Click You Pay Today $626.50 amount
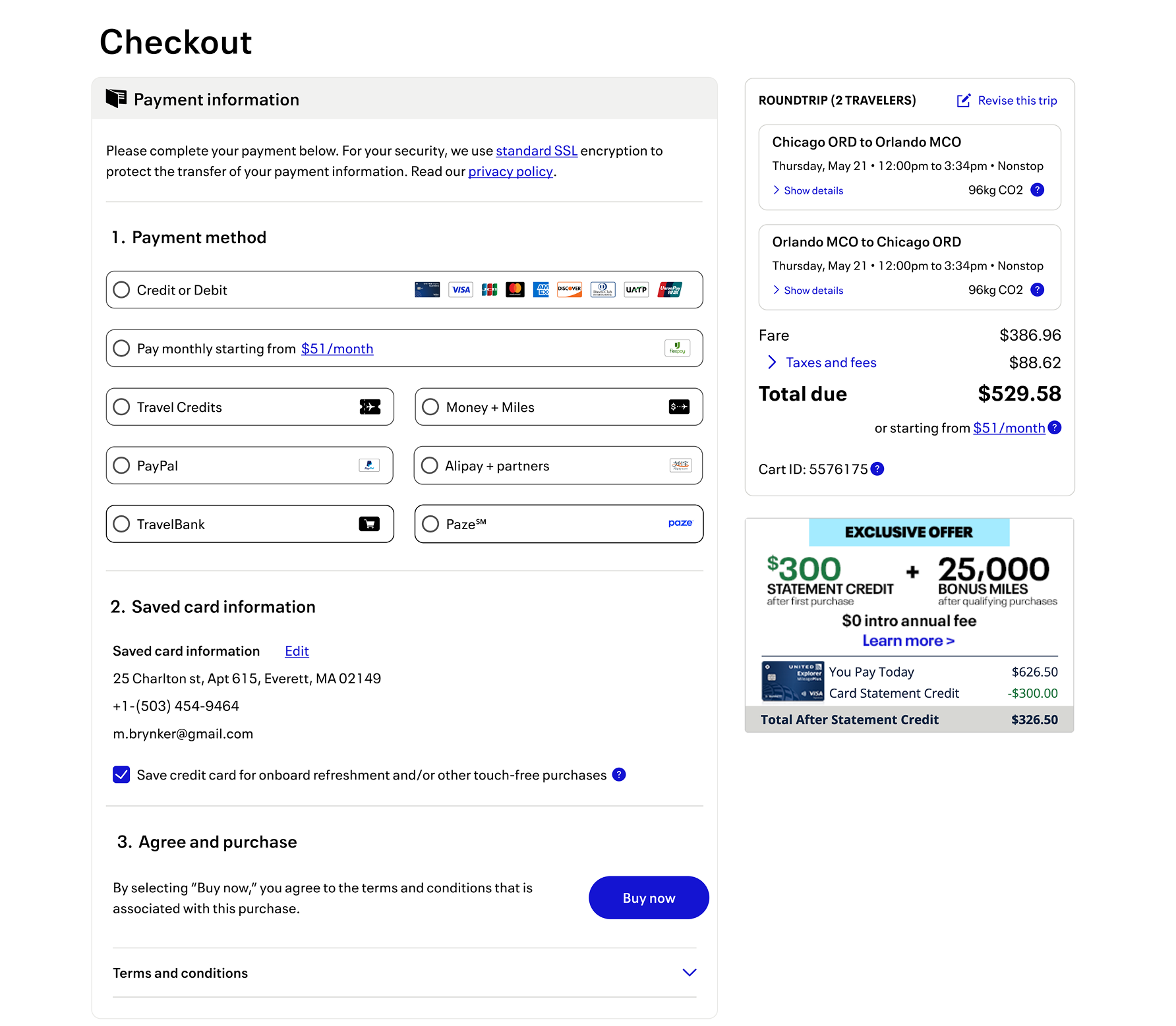Viewport: 1176px width, 1026px height. point(1034,672)
